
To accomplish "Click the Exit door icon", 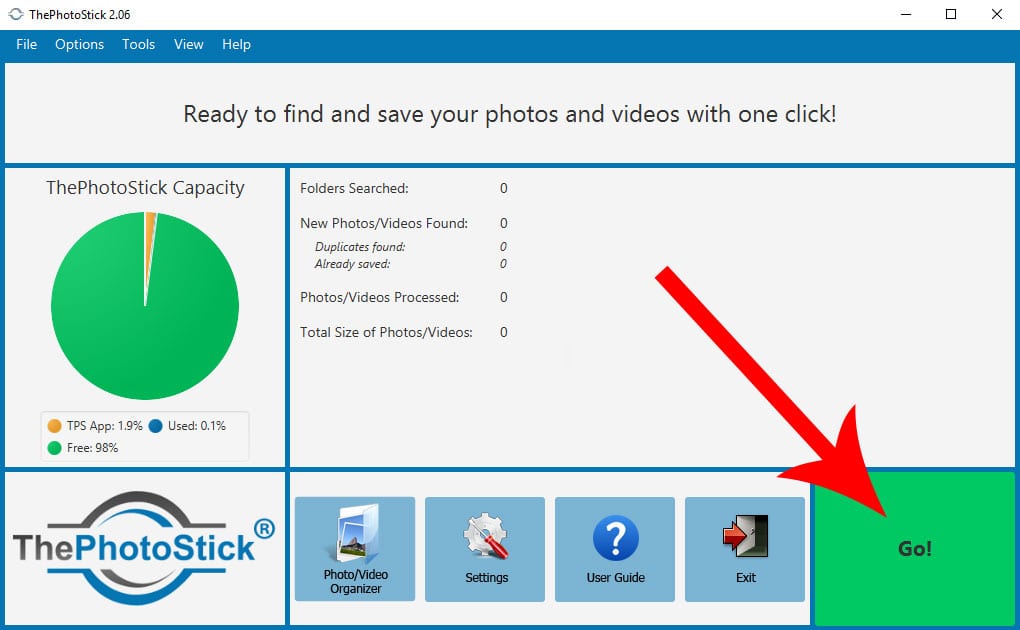I will click(x=744, y=532).
